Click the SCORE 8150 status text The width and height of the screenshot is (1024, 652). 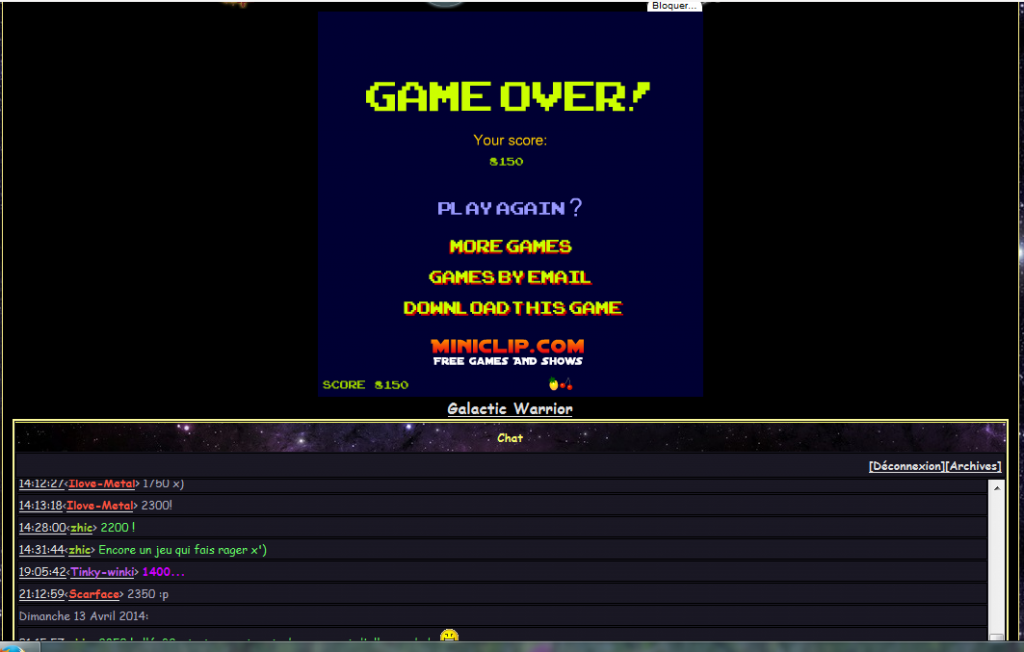(366, 385)
